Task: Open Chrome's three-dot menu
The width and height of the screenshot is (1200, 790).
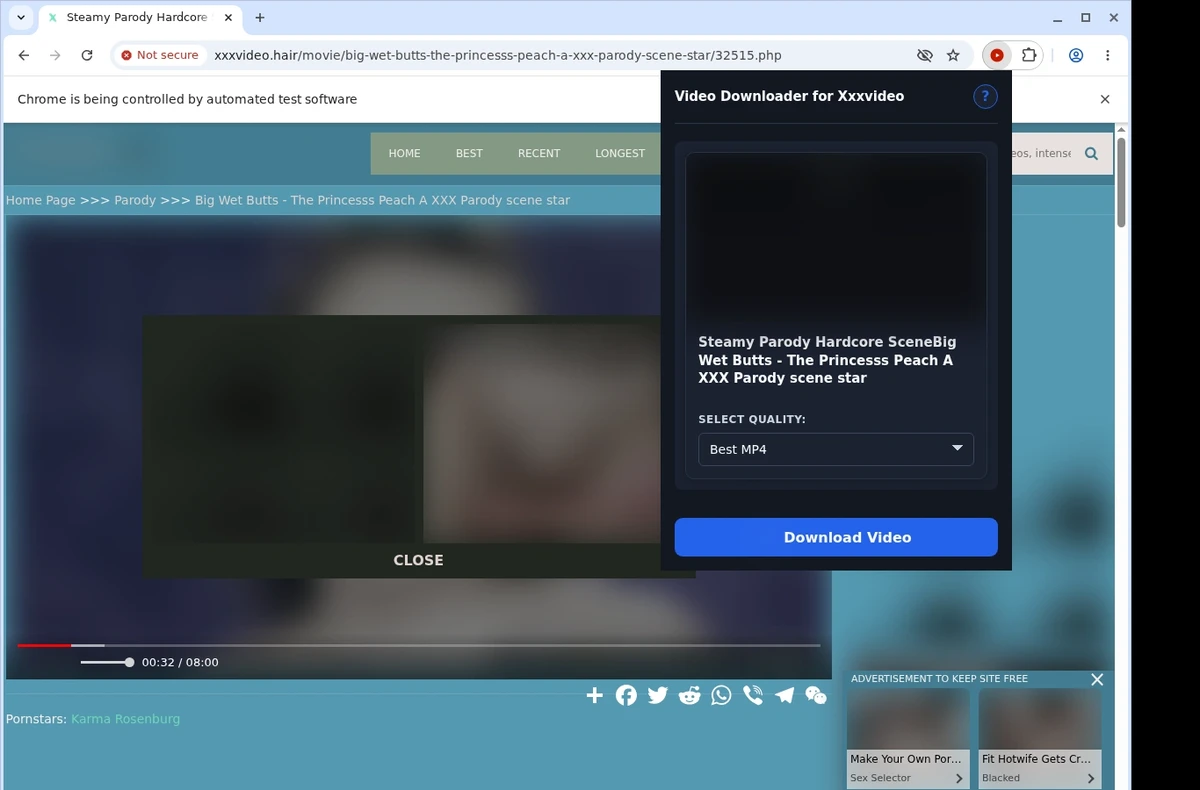Action: (1108, 56)
